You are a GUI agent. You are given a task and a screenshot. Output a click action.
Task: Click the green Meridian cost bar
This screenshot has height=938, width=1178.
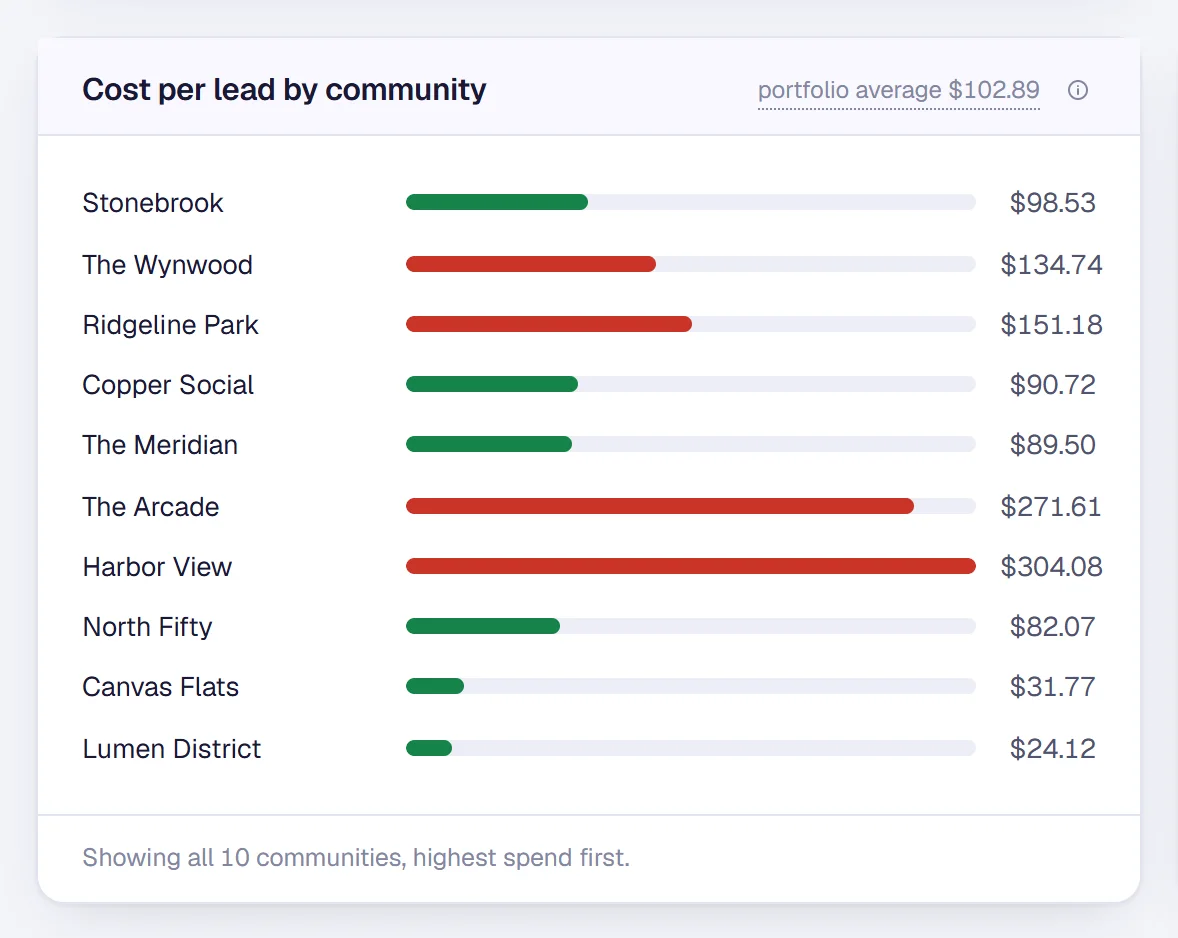[488, 444]
